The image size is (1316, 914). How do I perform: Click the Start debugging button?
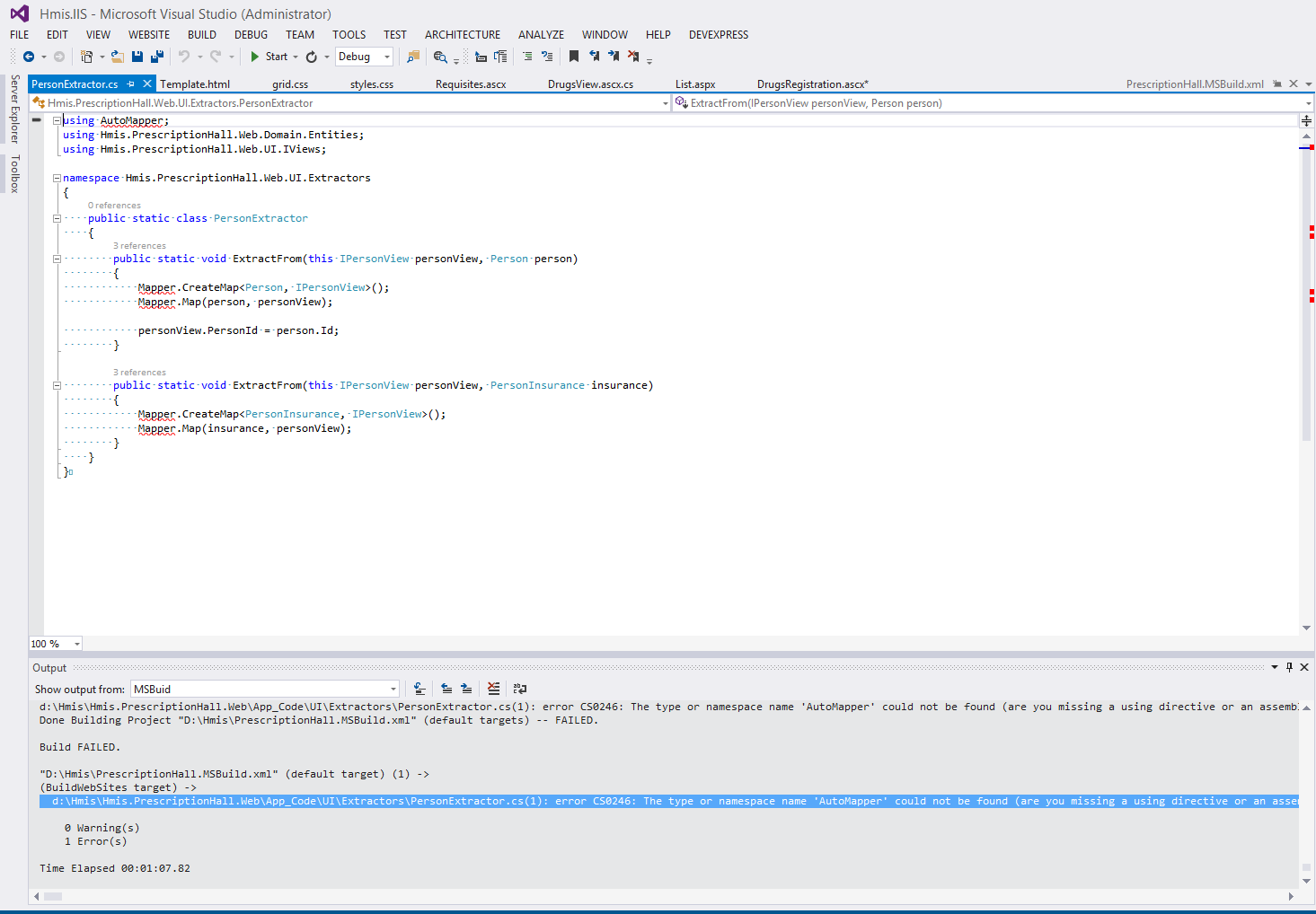[268, 57]
